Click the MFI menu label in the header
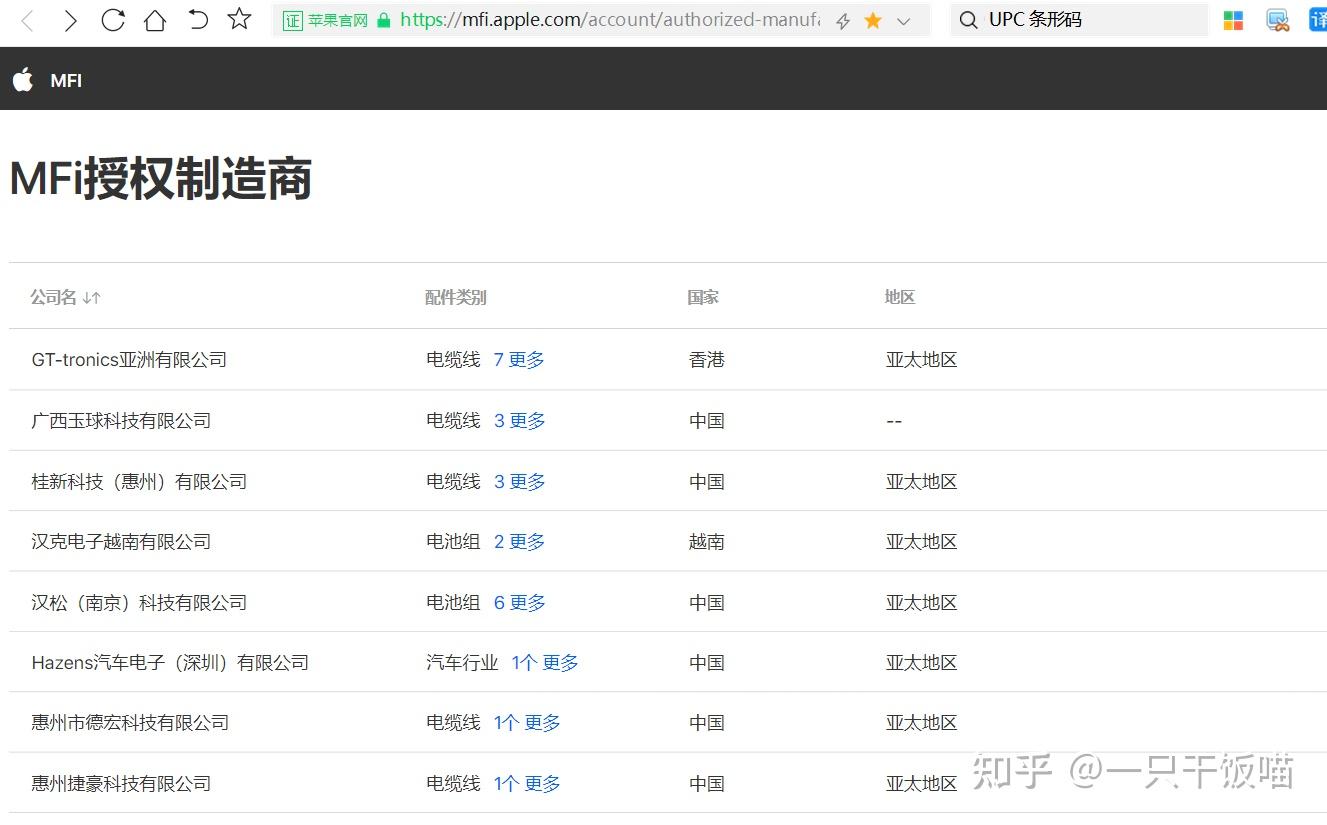Viewport: 1327px width, 825px height. [66, 80]
